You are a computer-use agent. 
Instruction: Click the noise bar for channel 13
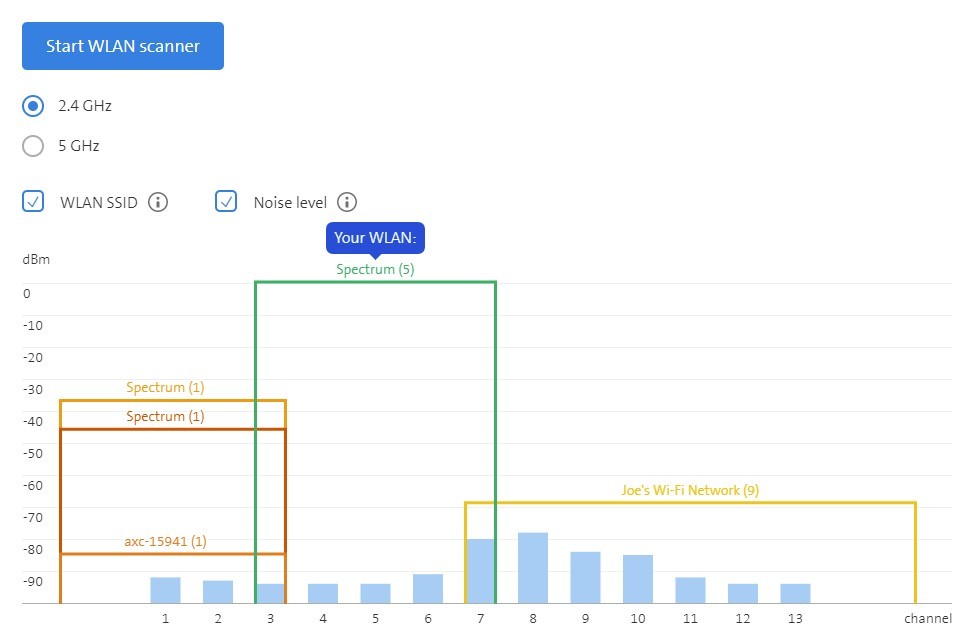(x=795, y=593)
